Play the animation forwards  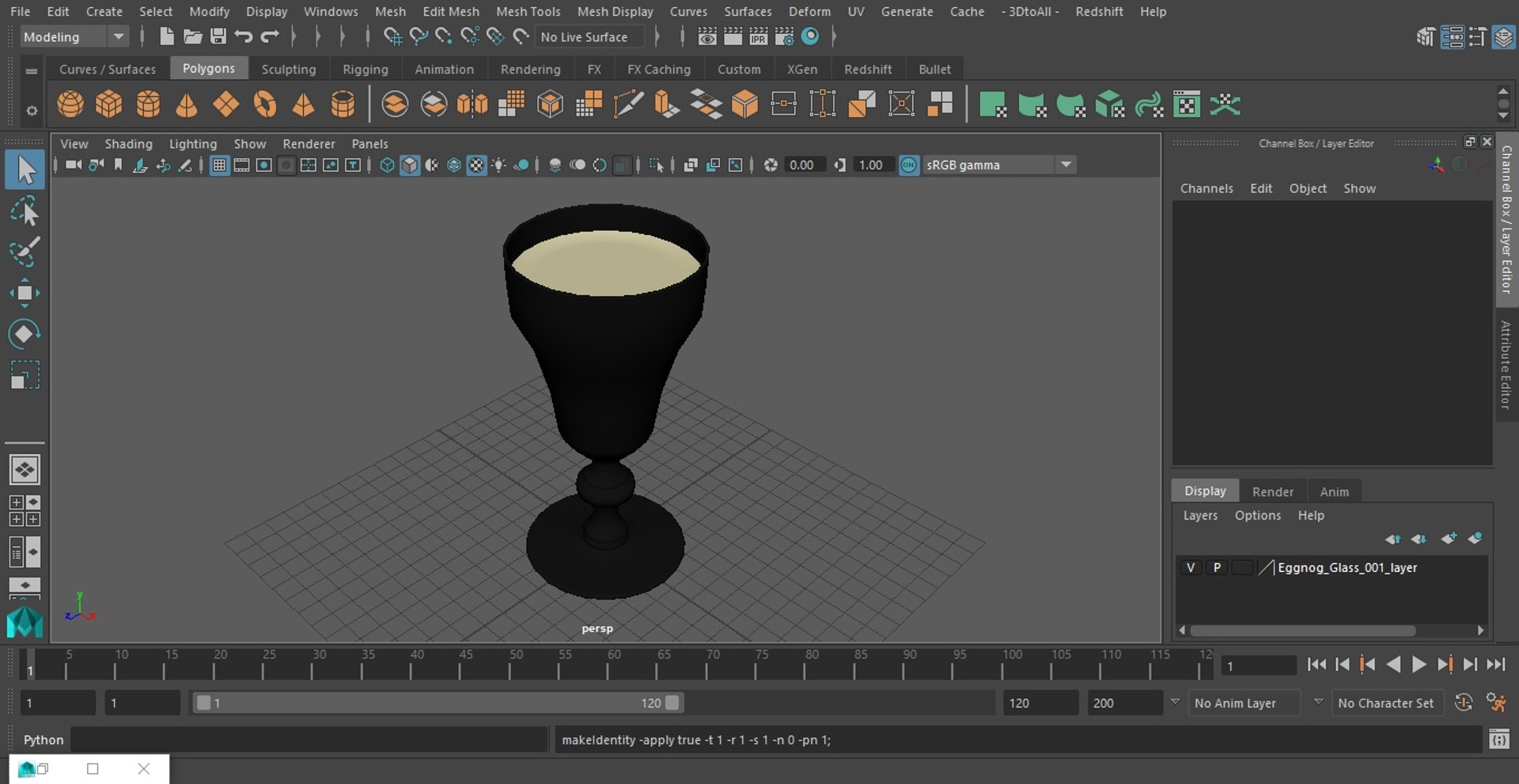(x=1419, y=665)
